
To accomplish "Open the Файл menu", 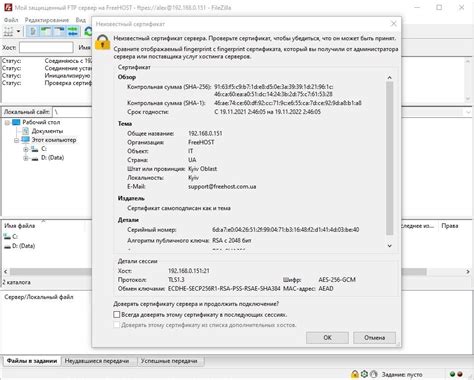I will [11, 20].
